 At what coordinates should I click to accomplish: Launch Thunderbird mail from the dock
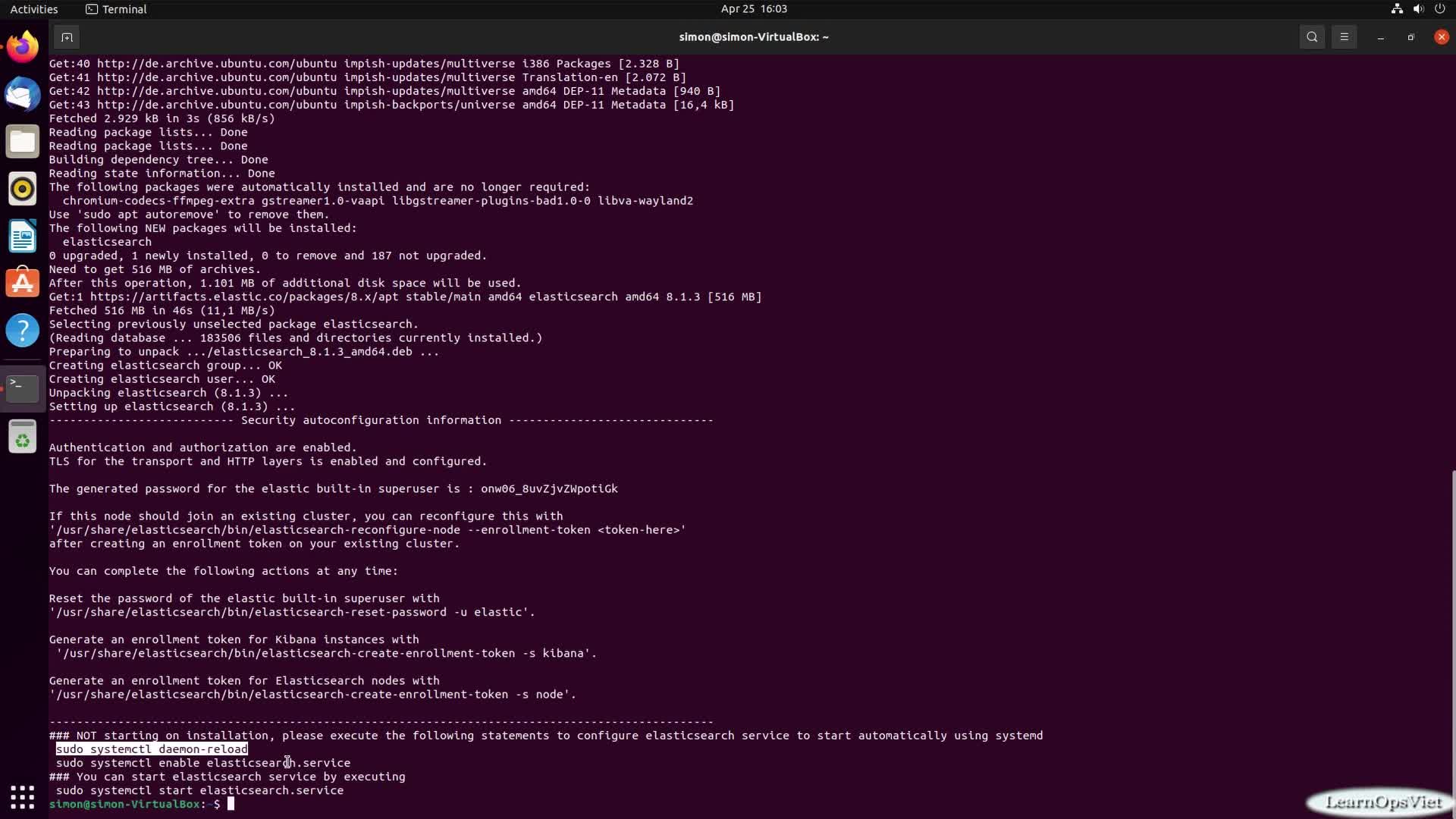23,94
